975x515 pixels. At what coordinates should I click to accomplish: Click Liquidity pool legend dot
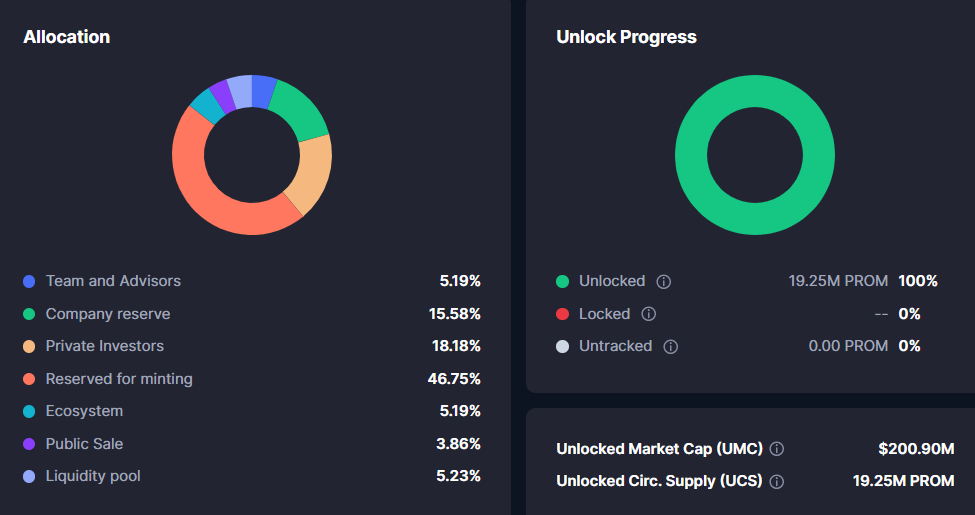[x=29, y=476]
